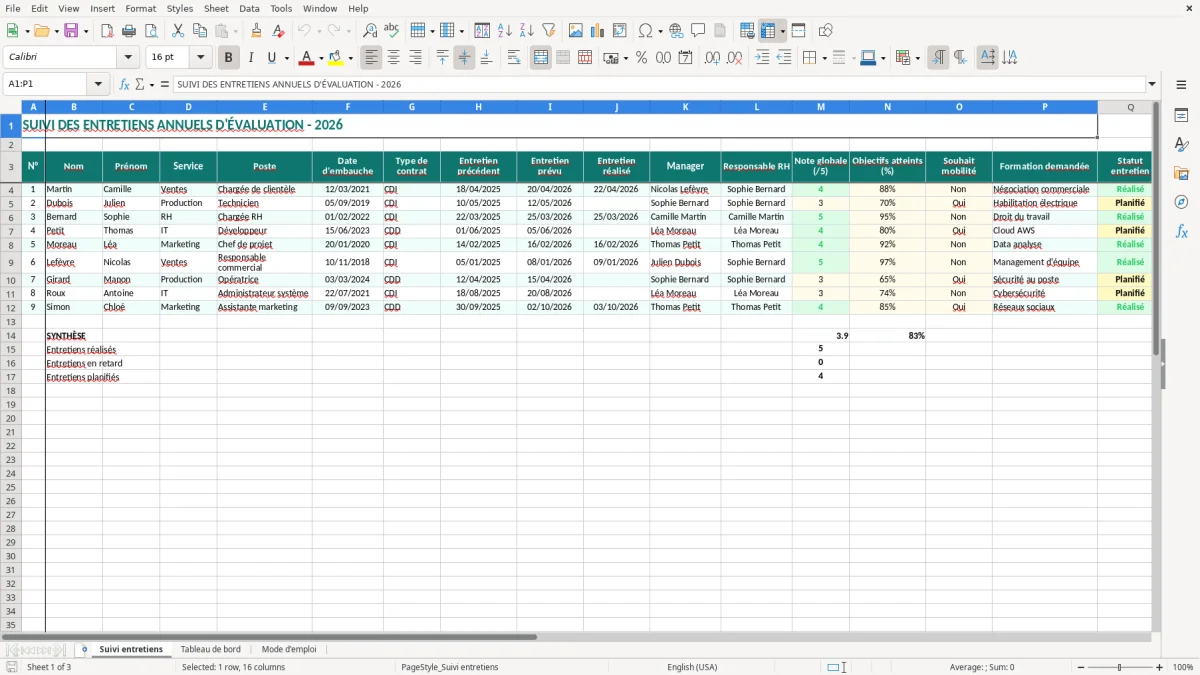Switch to the Tableau de bord sheet tab
This screenshot has height=675, width=1200.
click(210, 649)
